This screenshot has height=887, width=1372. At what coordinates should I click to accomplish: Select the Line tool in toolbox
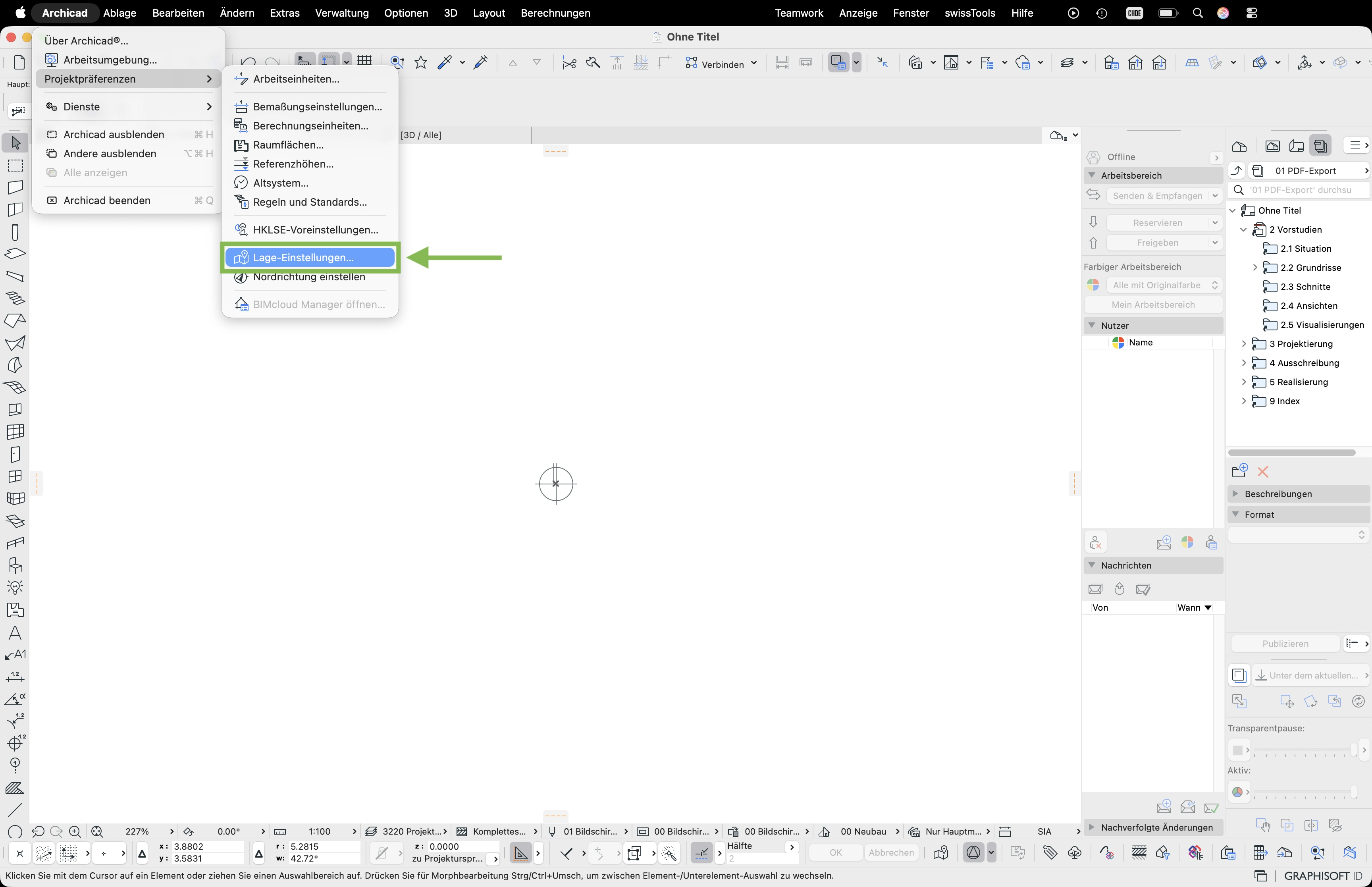pyautogui.click(x=15, y=810)
